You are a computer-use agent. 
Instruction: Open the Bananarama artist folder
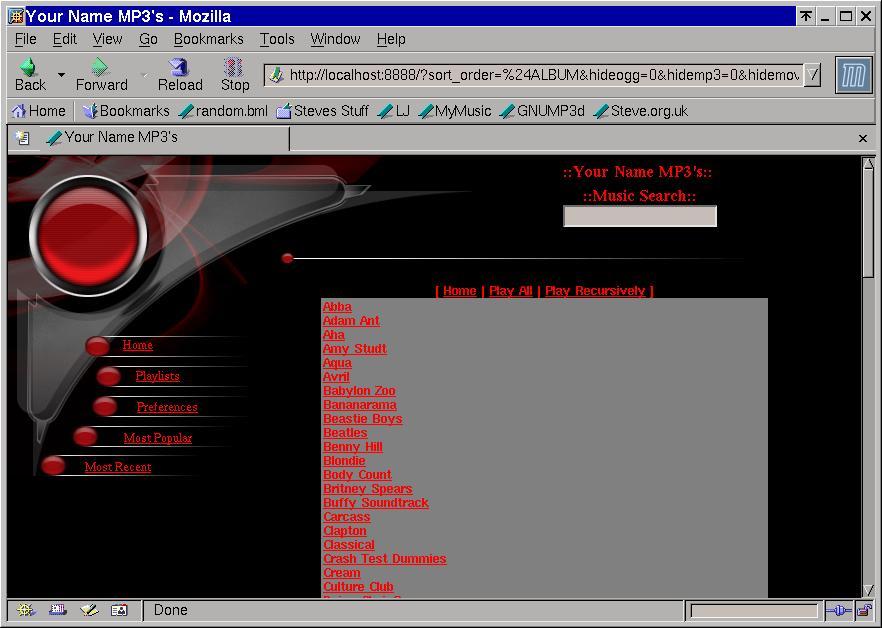pyautogui.click(x=359, y=405)
